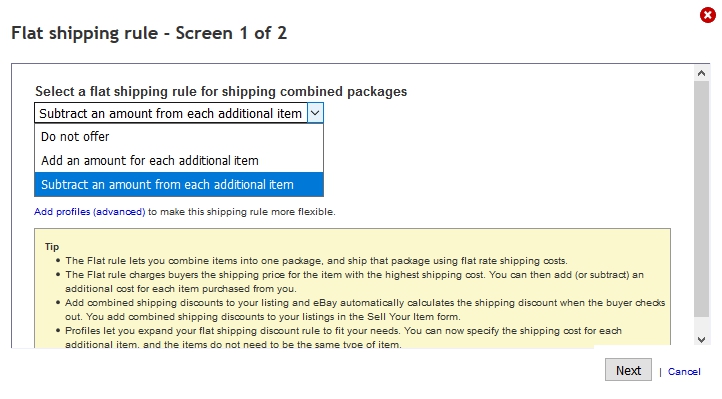Screen dimensions: 722x399
Task: Pick the highlighted 'Subtract an amount' option
Action: click(179, 185)
